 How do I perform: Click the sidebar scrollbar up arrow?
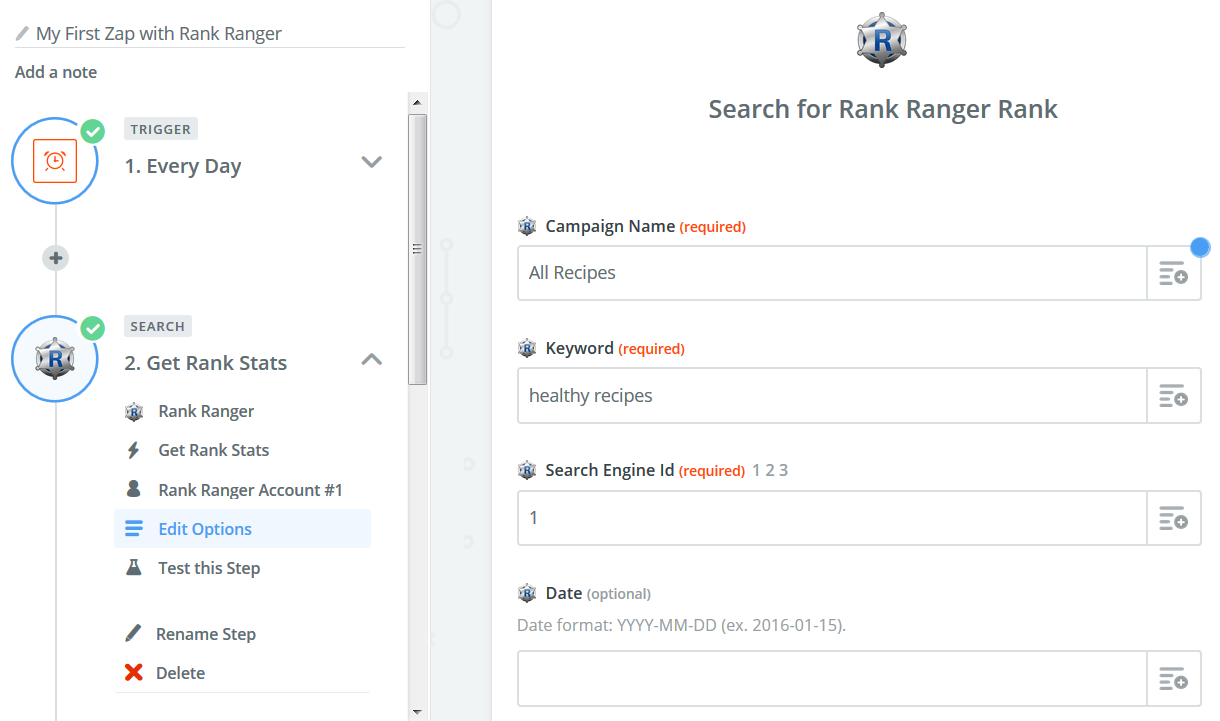click(x=418, y=101)
